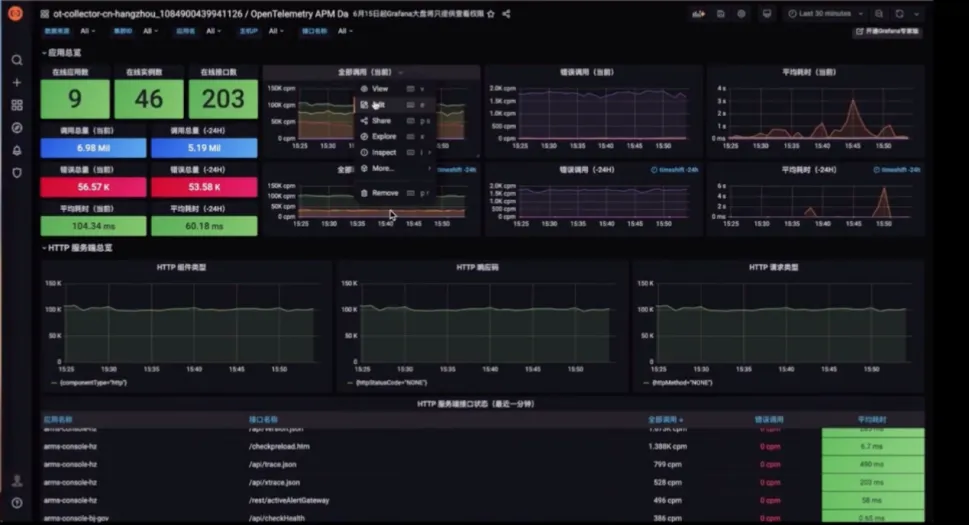969x525 pixels.
Task: Click timeshift -24h icon on 全部调用 (-24H) panel
Action: 457,170
